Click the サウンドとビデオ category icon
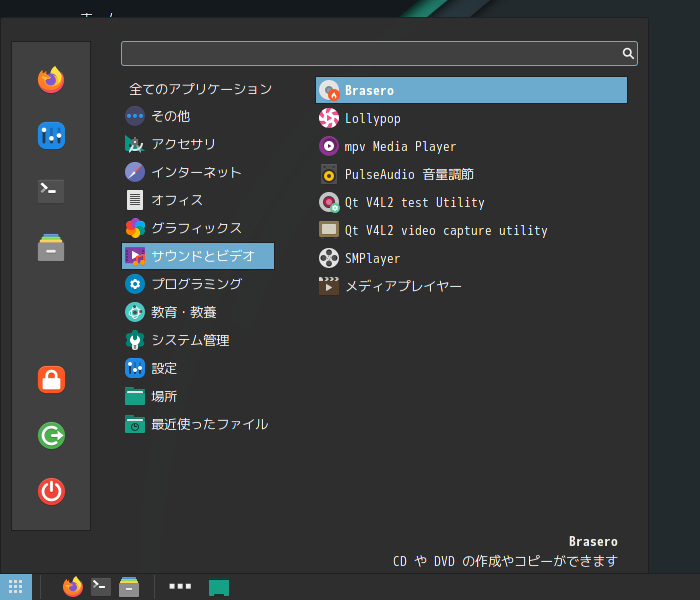Viewport: 700px width, 600px height. (x=135, y=256)
